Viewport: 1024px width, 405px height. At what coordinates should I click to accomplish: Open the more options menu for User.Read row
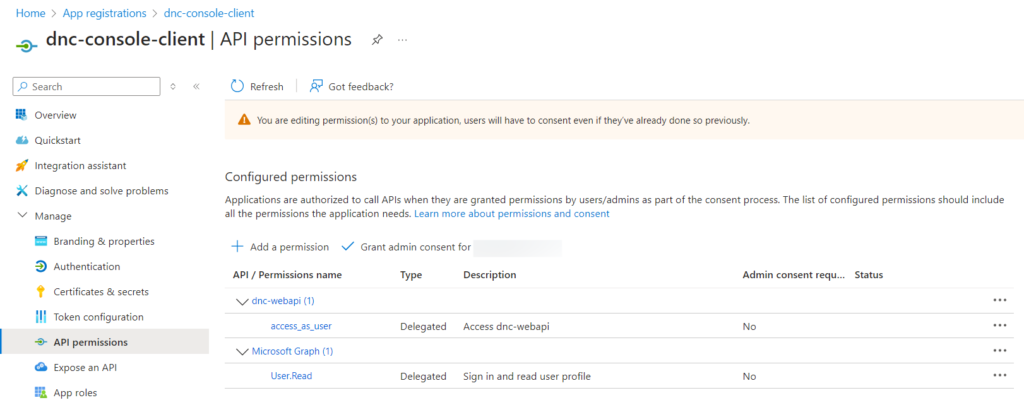(999, 376)
